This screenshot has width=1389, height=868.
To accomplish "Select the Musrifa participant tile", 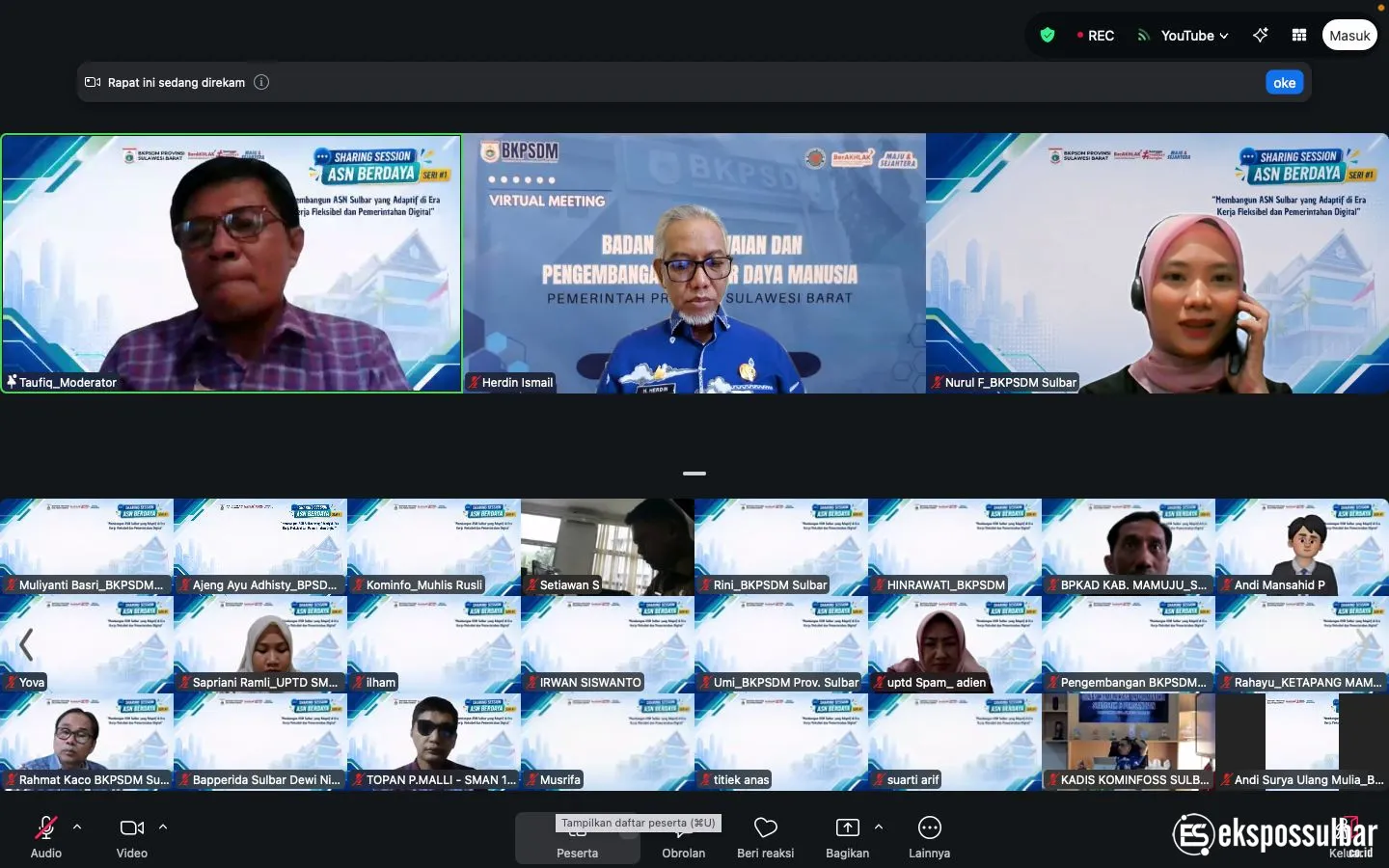I will tap(608, 742).
